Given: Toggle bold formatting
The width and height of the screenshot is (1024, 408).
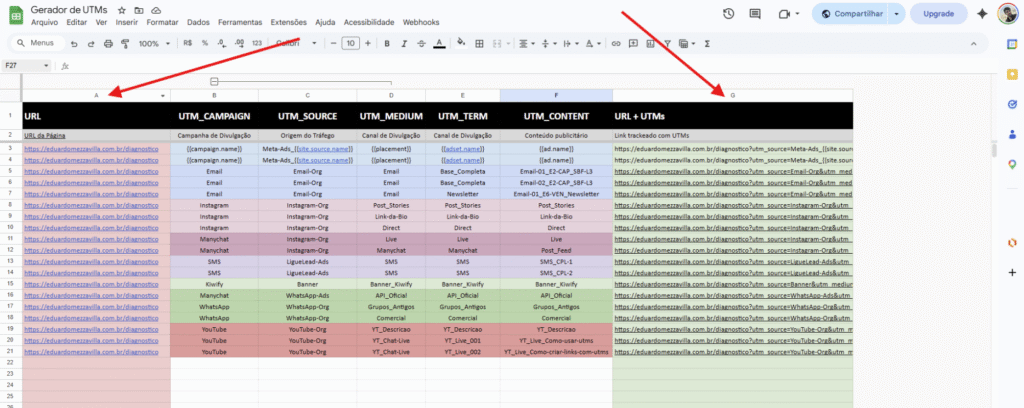Looking at the screenshot, I should 387,44.
